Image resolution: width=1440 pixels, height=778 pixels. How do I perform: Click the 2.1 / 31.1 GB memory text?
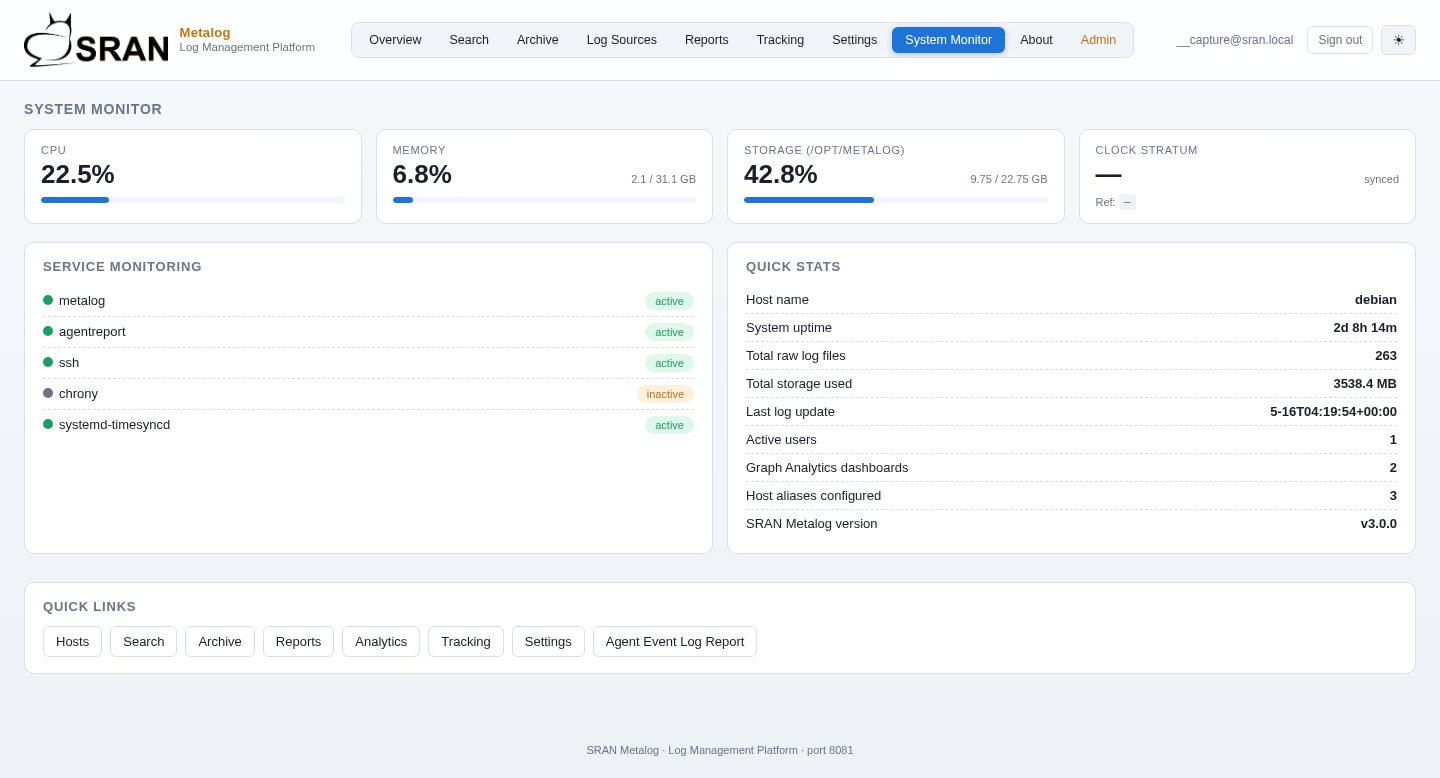663,179
